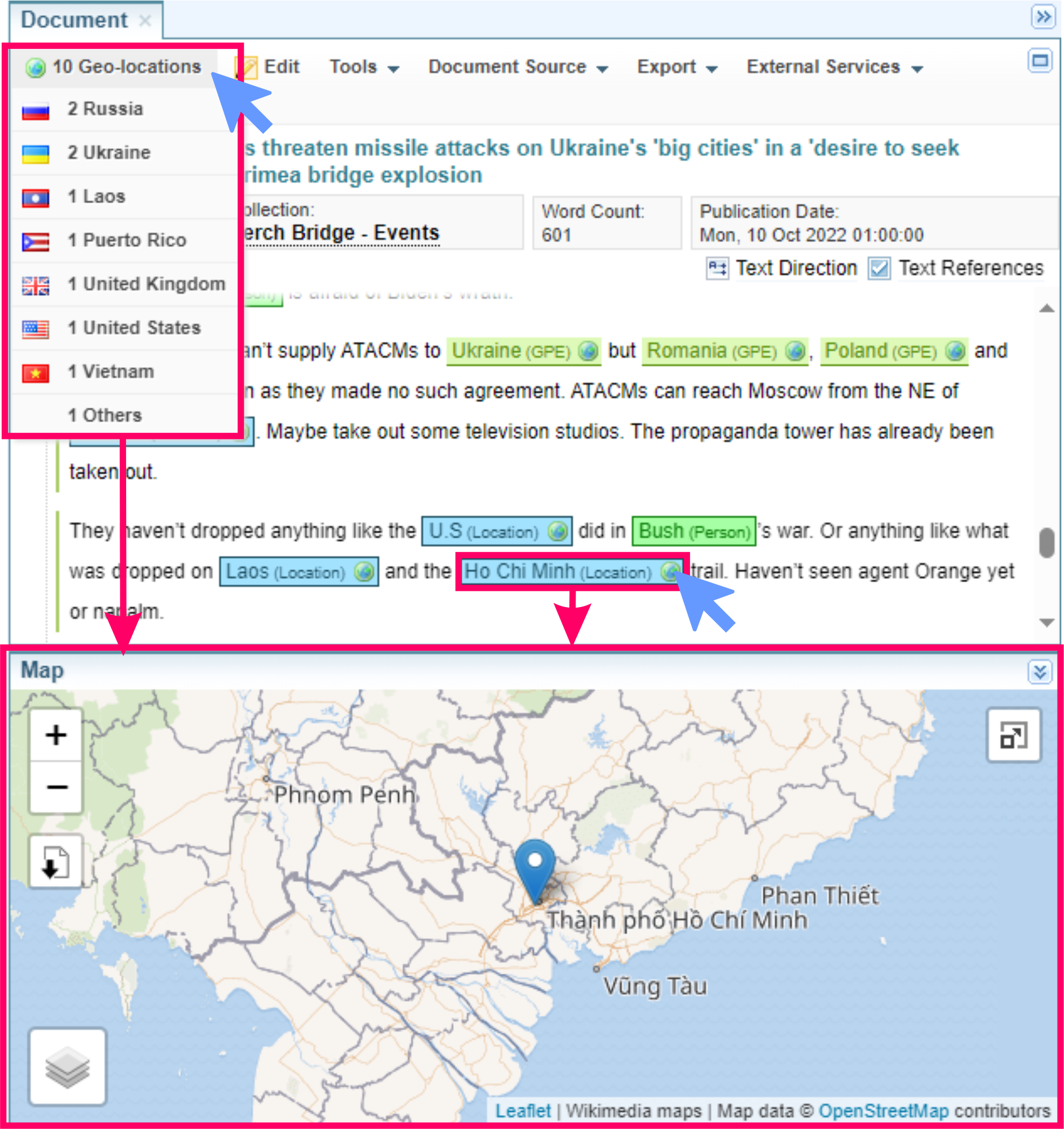Open the OpenStreetMap attribution link

(883, 1111)
